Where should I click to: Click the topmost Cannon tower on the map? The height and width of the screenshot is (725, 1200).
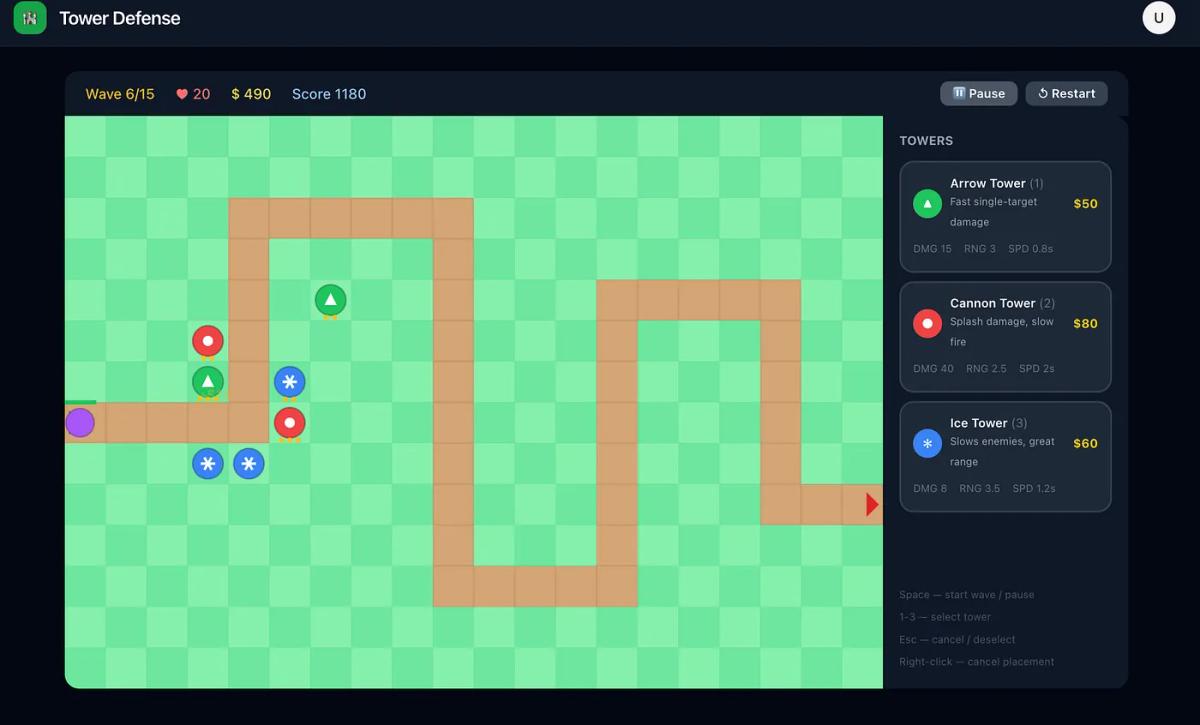pyautogui.click(x=208, y=340)
